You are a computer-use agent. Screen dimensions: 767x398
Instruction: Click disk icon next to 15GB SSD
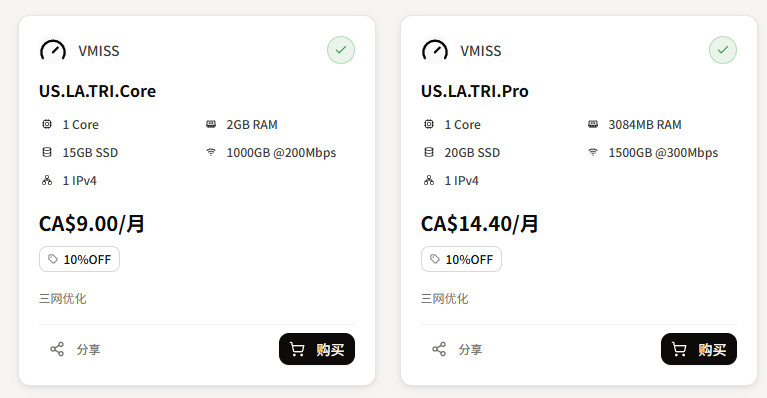click(x=47, y=152)
